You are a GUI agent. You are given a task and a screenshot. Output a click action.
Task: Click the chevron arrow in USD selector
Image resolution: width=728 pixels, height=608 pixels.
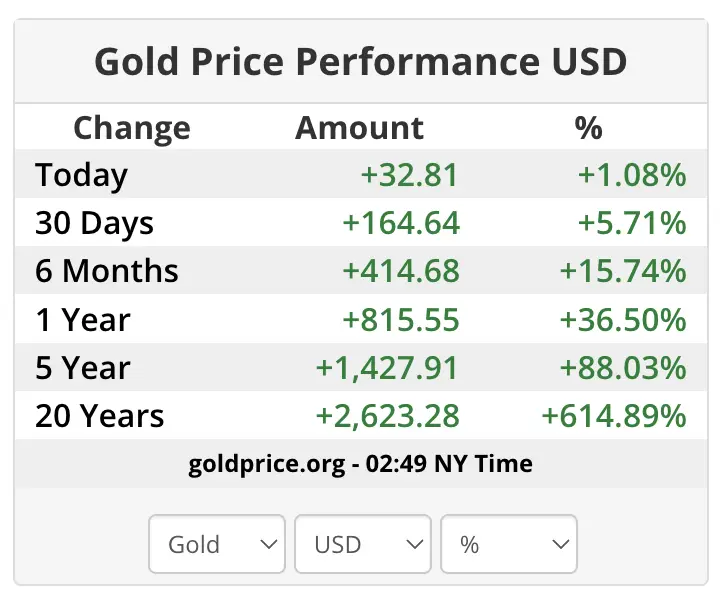[x=415, y=544]
